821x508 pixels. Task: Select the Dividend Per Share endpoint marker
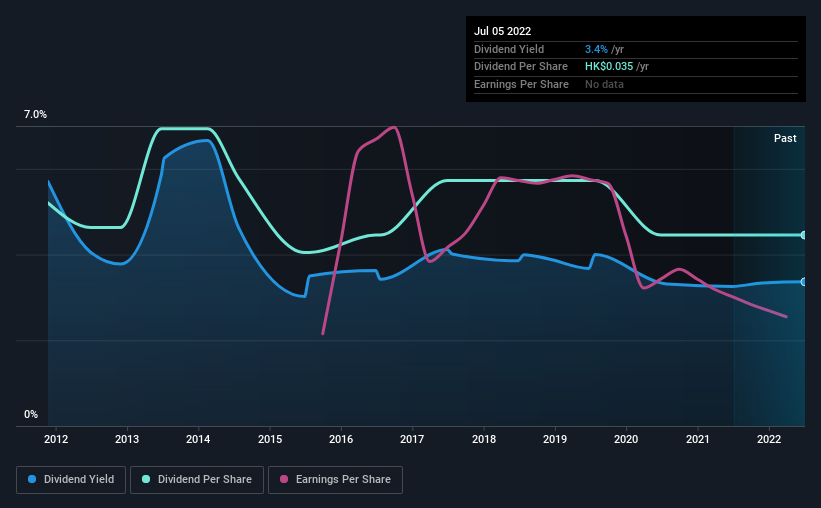(x=803, y=235)
